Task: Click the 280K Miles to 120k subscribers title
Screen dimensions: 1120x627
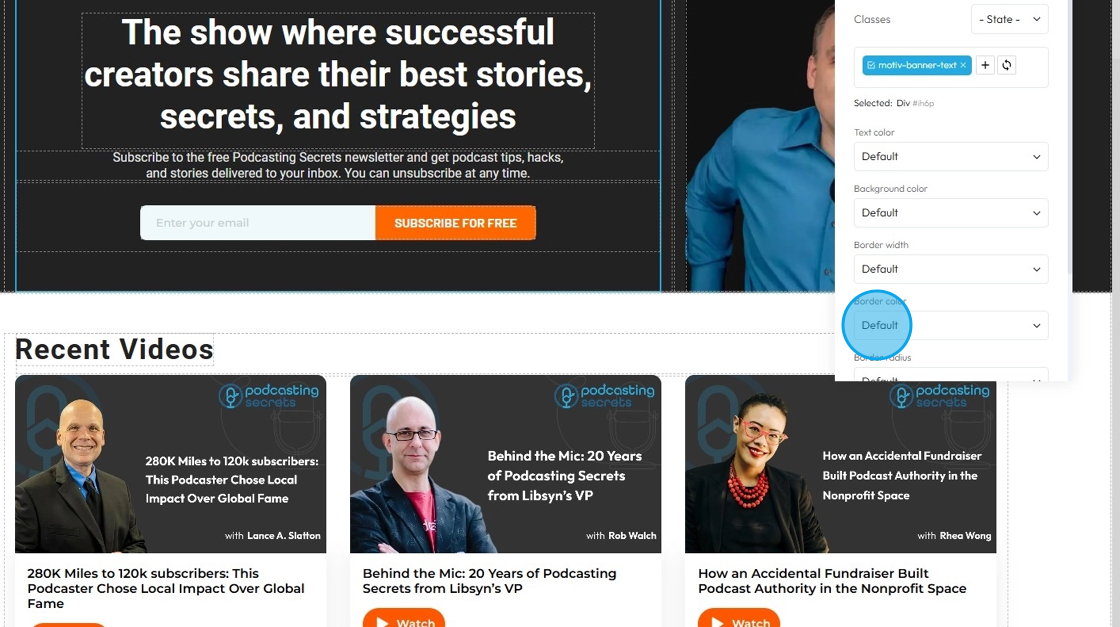Action: (166, 588)
